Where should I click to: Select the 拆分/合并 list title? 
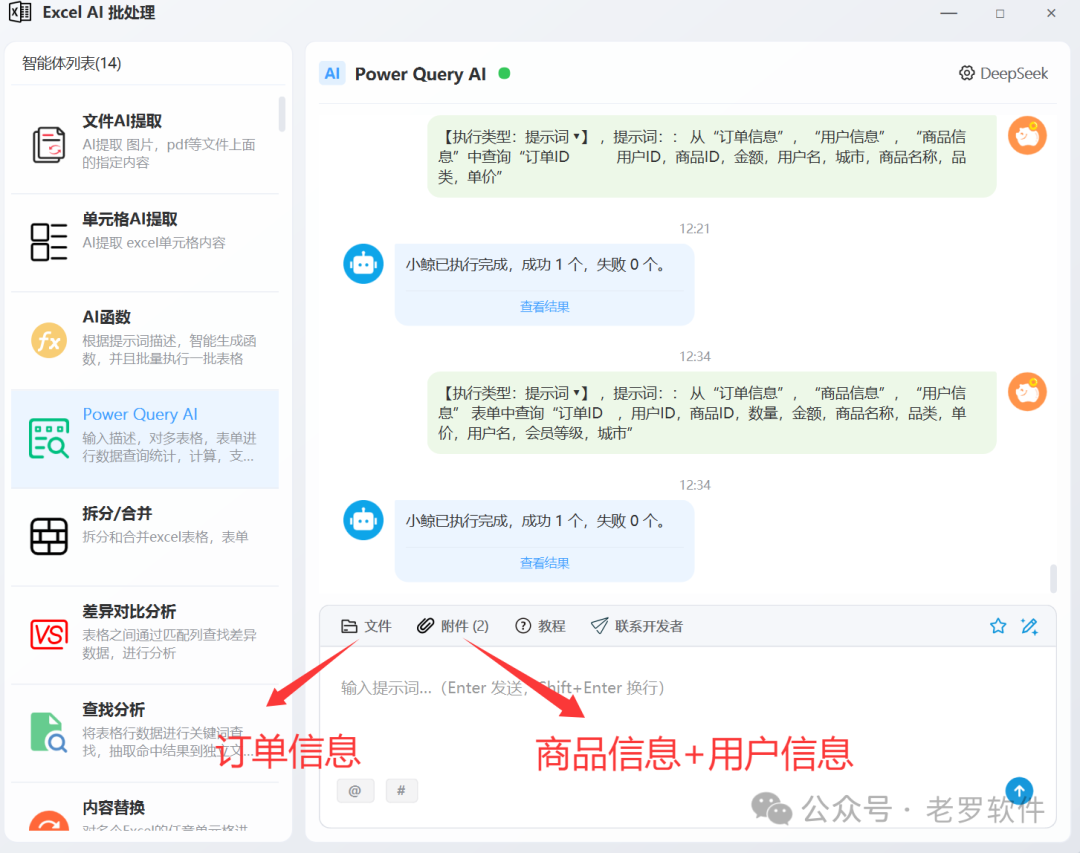(117, 513)
